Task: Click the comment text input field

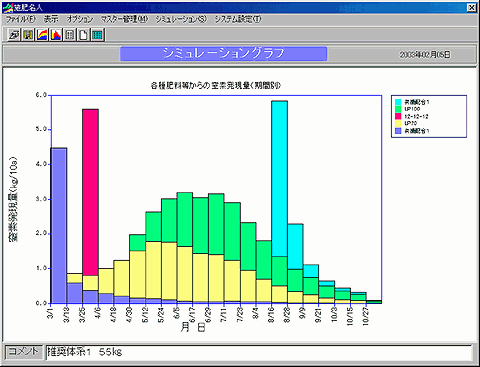Action: 259,352
